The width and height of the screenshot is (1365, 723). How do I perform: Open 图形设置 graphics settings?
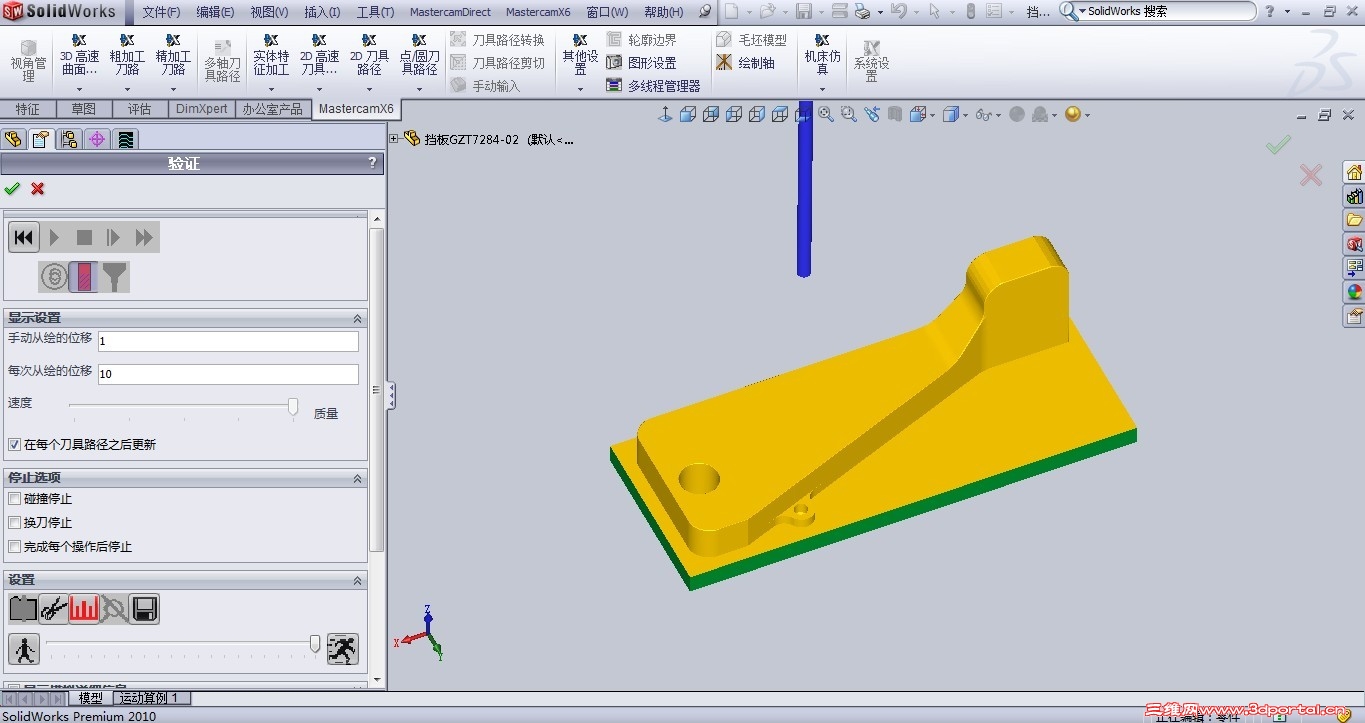641,63
